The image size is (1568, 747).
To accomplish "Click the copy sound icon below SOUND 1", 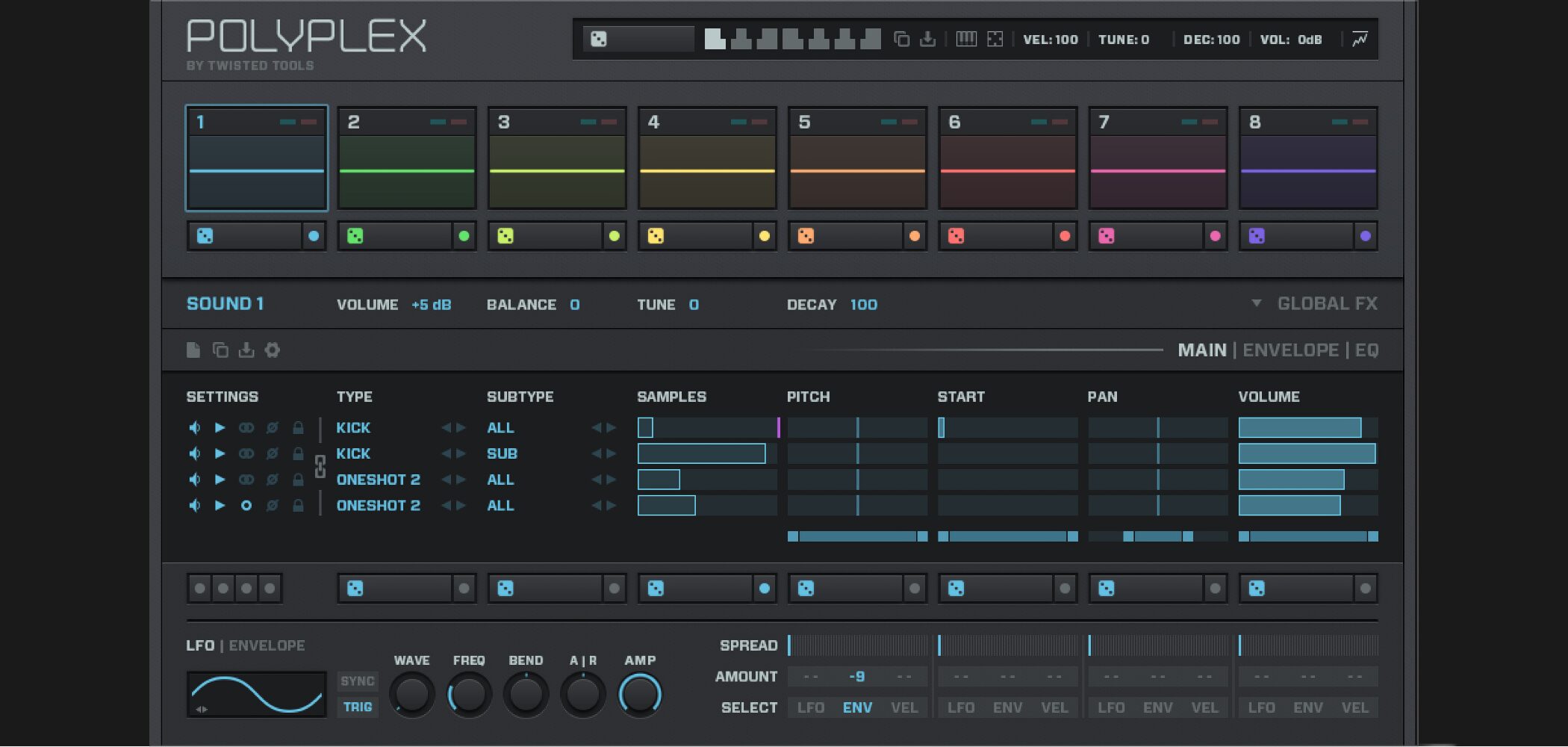I will 220,350.
